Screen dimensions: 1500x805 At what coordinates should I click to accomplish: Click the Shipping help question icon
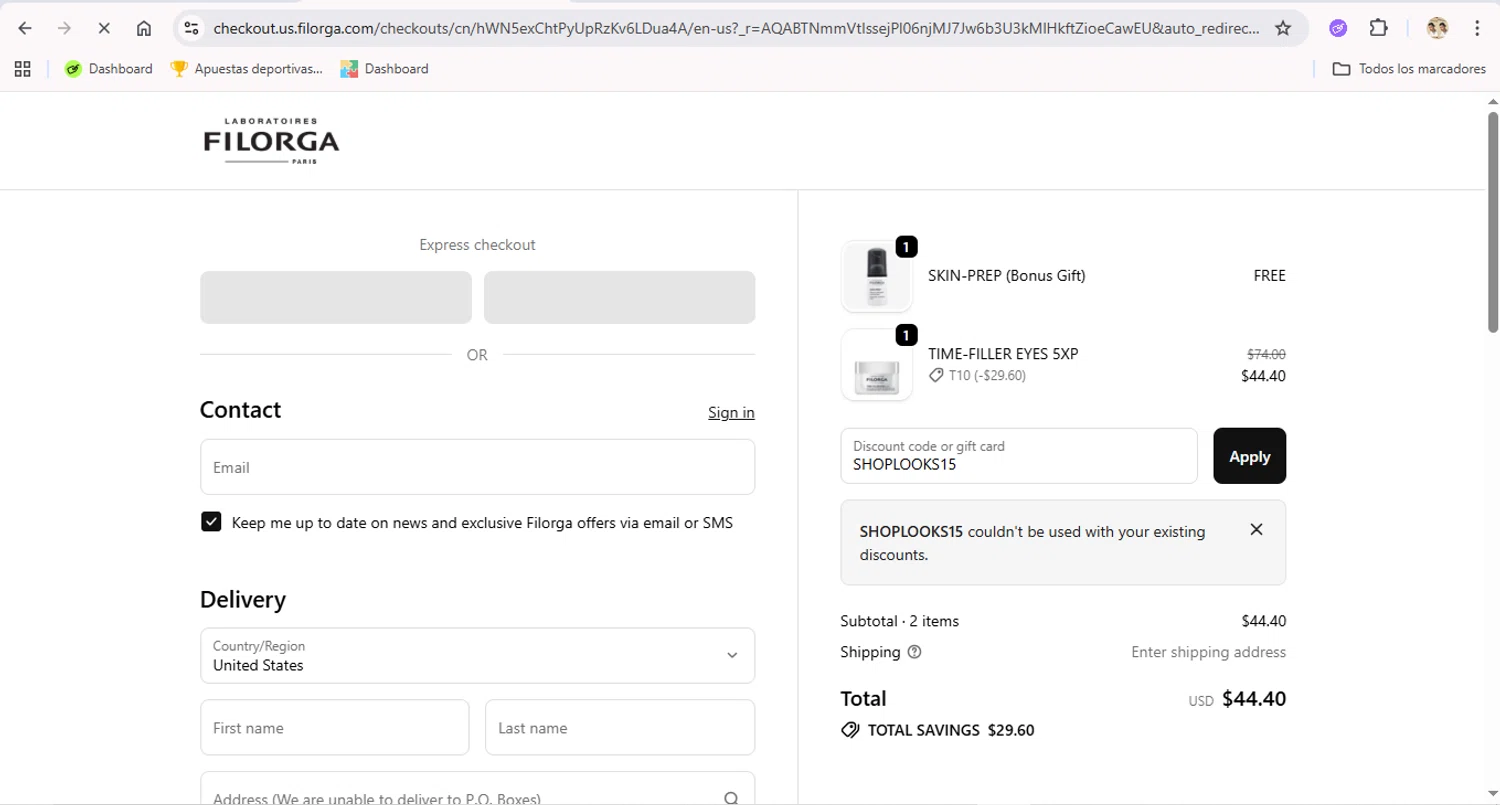tap(914, 652)
